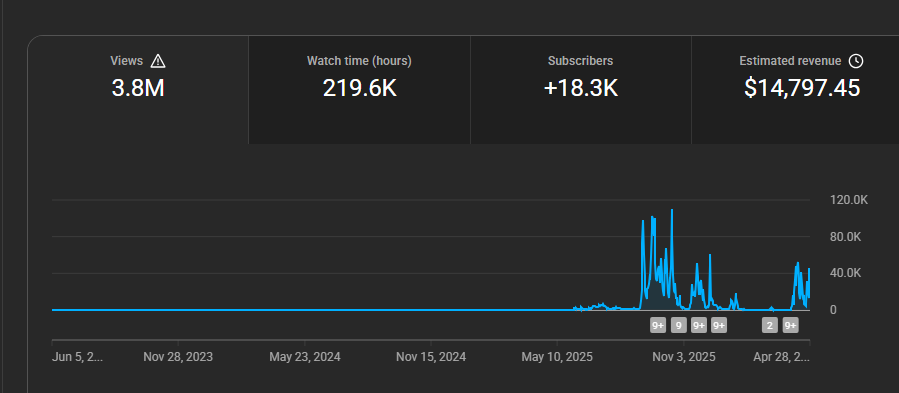Select the Subscribers metric tab
Viewport: 899px width, 393px height.
(581, 90)
